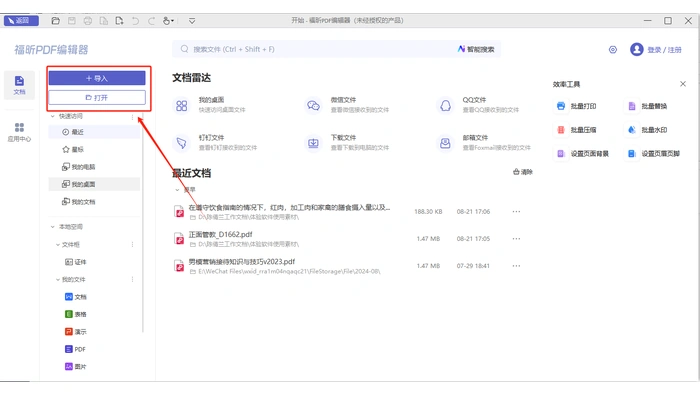Collapse the 本地空间 section chevron

click(x=53, y=227)
